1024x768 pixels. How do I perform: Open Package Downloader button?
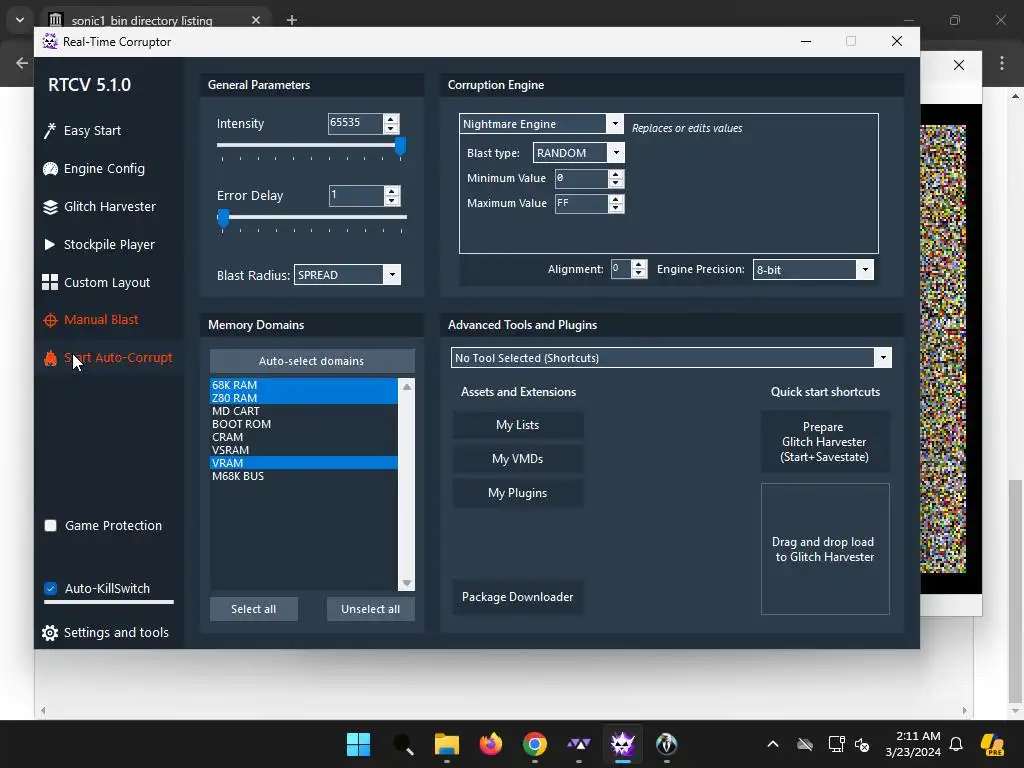pyautogui.click(x=518, y=597)
